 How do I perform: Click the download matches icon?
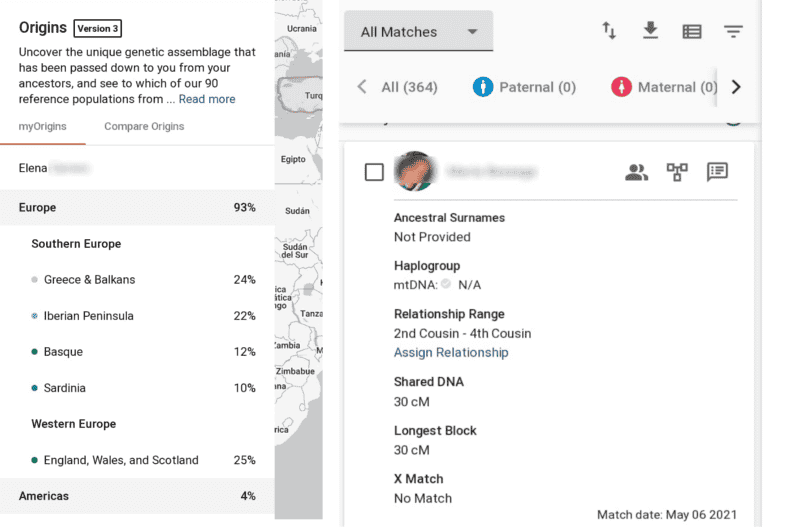tap(650, 31)
